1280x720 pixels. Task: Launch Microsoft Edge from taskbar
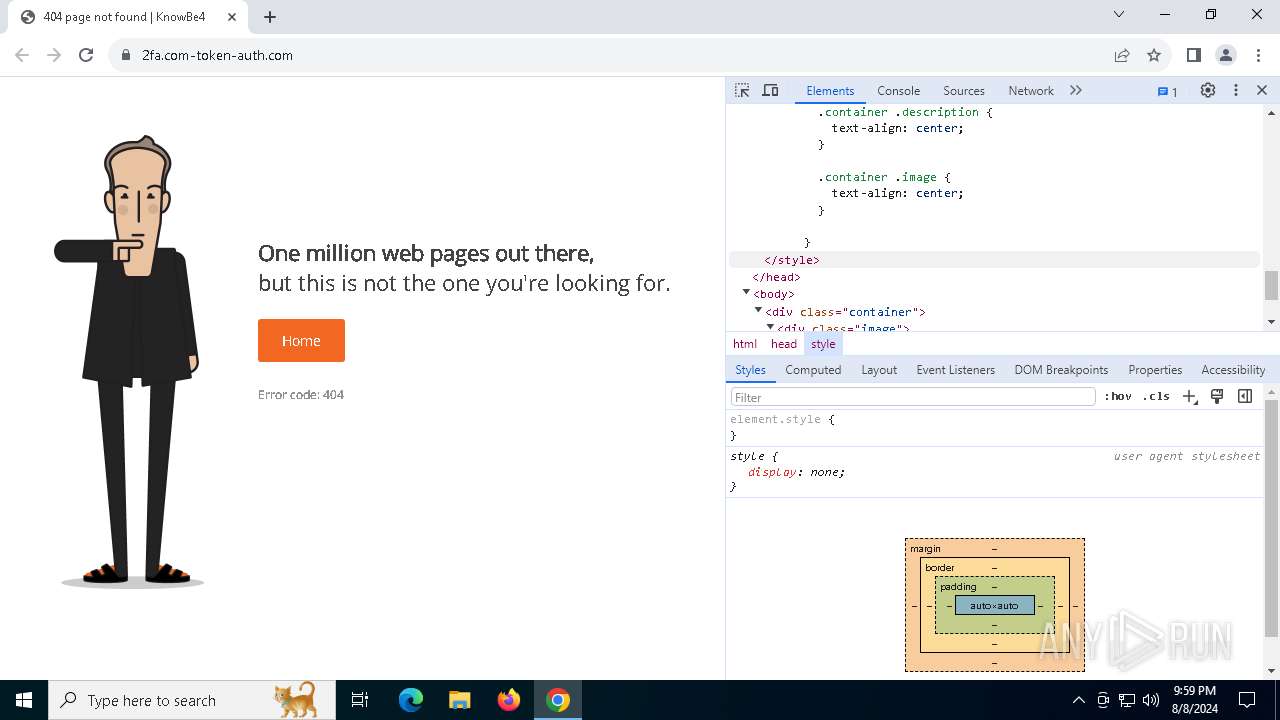coord(411,700)
